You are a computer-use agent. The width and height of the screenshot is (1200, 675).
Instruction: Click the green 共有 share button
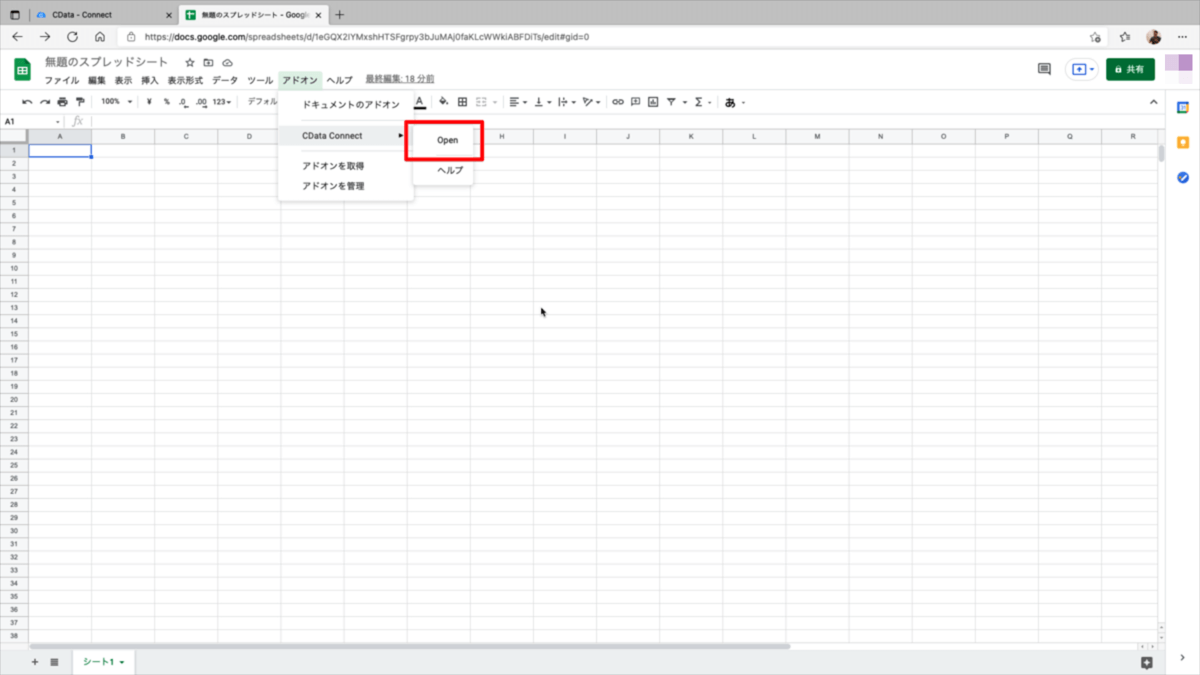[1130, 69]
